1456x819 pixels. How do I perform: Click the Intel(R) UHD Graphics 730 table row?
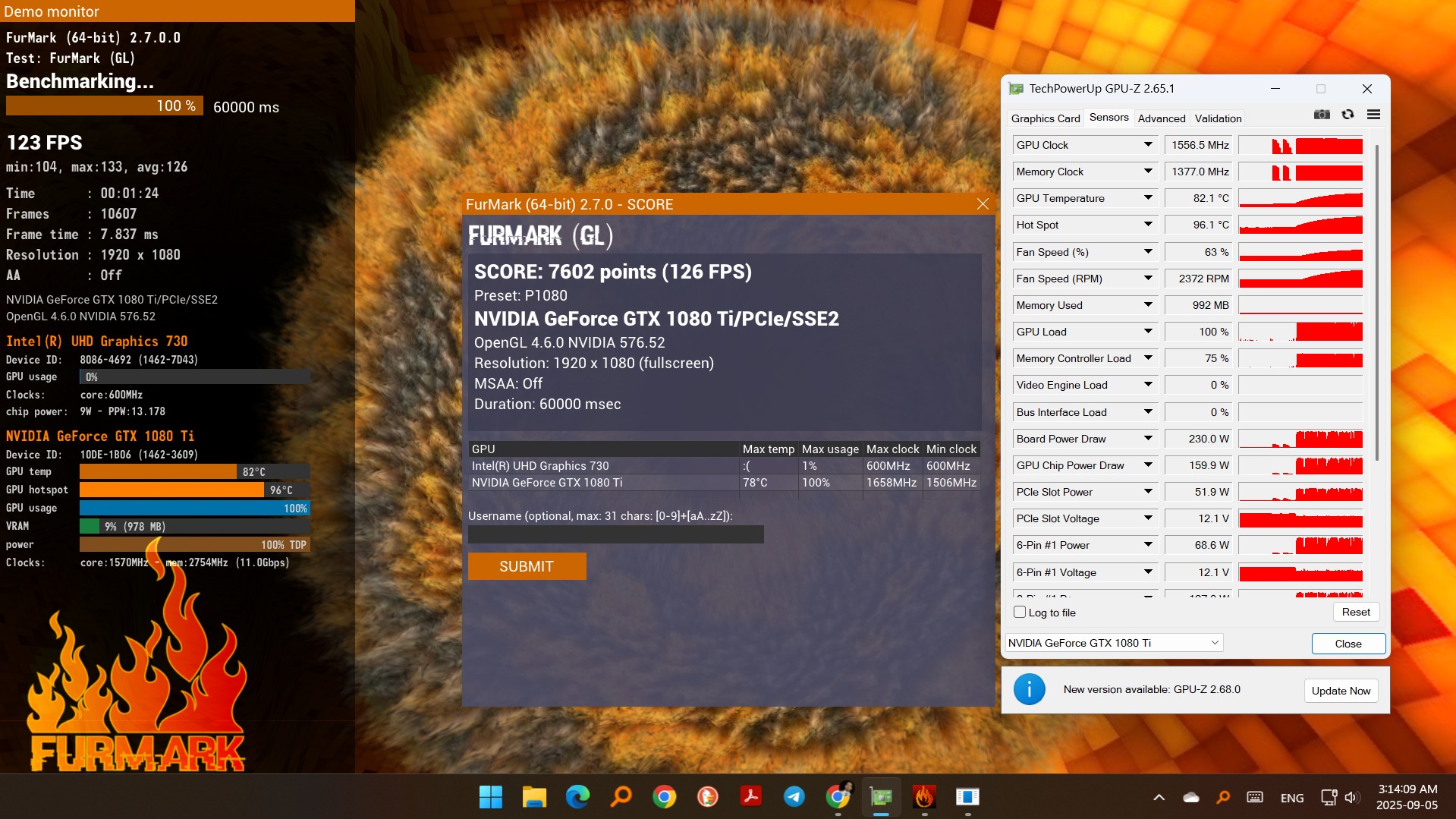[x=724, y=466]
